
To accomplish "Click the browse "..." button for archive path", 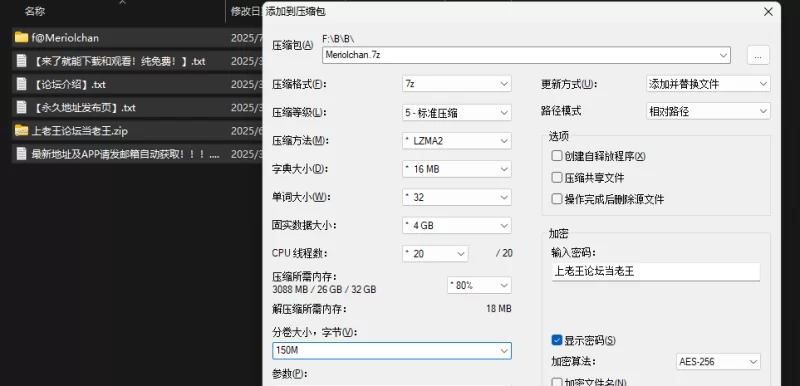I will (758, 55).
